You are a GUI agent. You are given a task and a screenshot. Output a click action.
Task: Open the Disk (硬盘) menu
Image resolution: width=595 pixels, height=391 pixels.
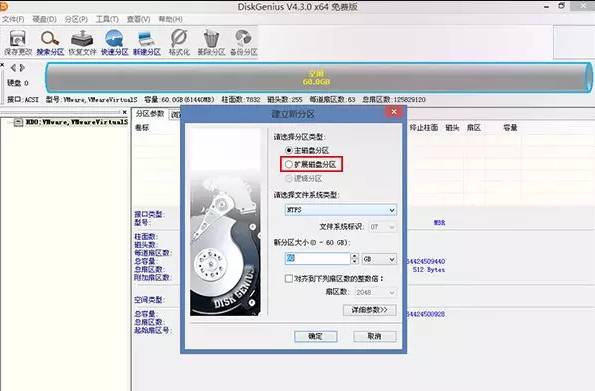click(44, 19)
